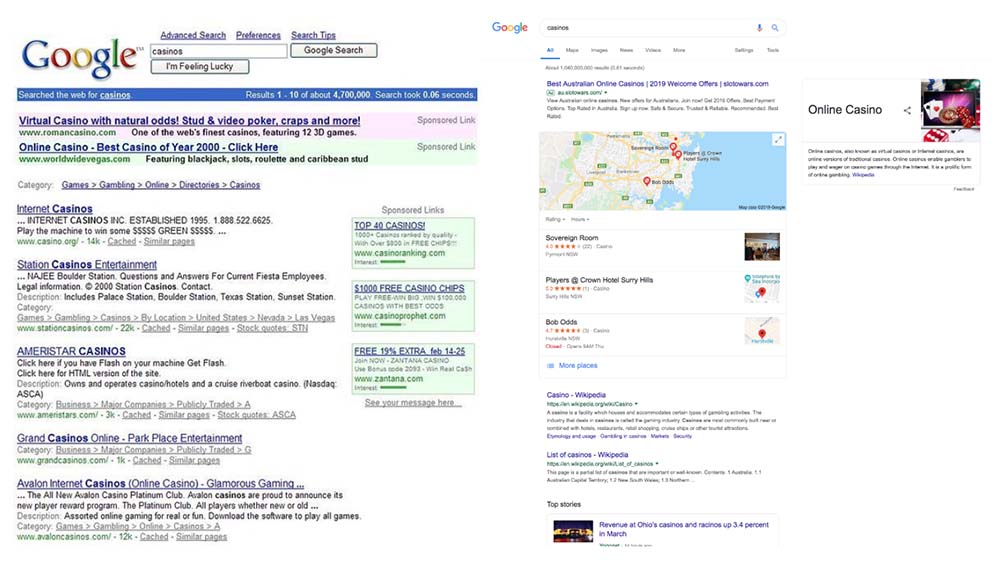Open Stock quotes: STN link

[272, 328]
